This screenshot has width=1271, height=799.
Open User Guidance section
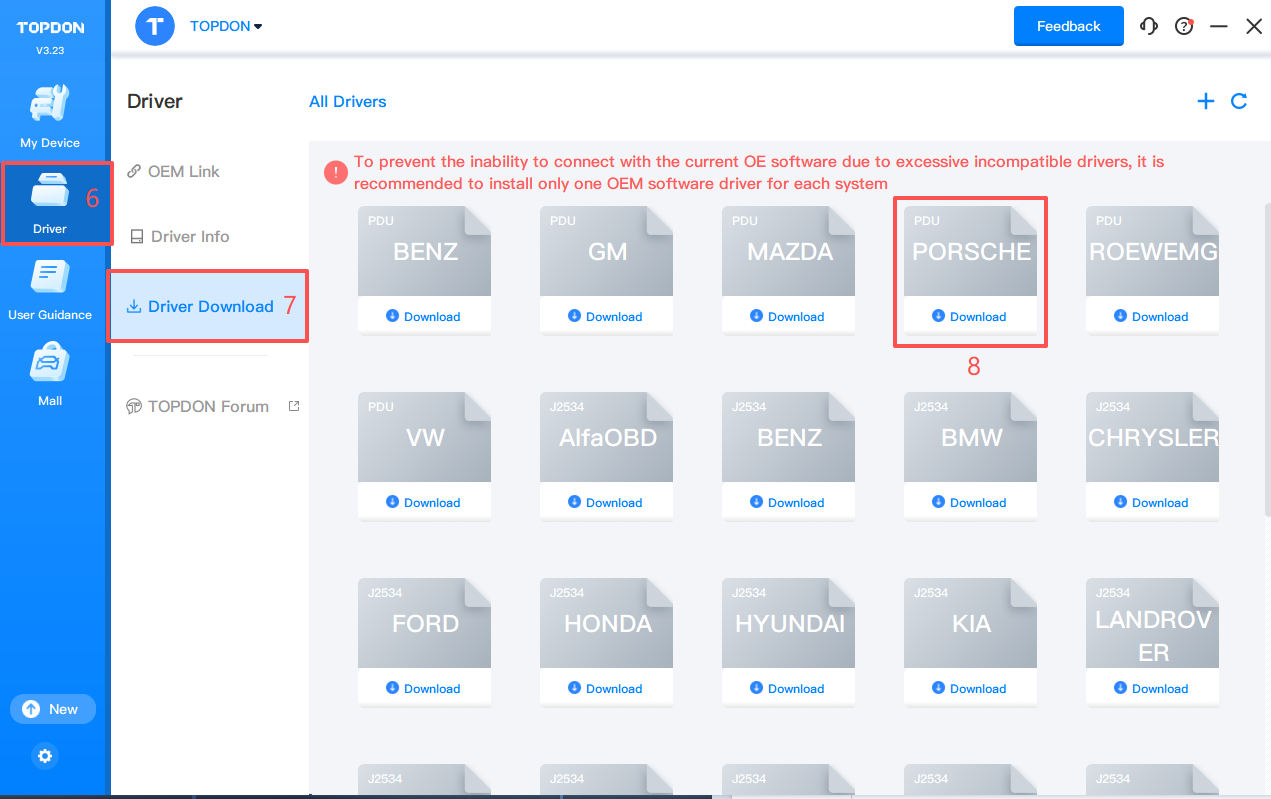pyautogui.click(x=50, y=289)
